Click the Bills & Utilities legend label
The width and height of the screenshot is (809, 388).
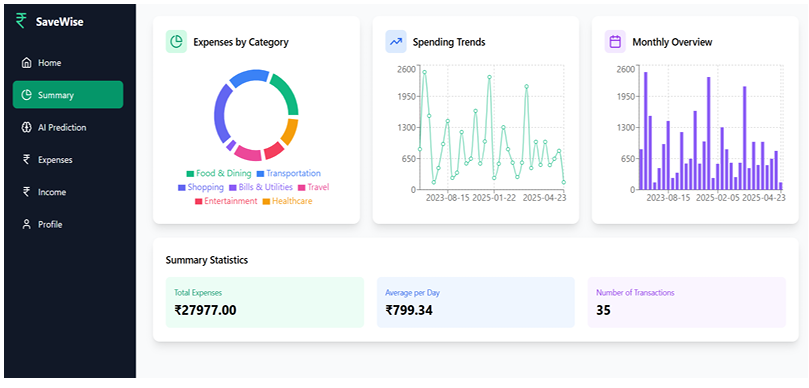(x=265, y=187)
